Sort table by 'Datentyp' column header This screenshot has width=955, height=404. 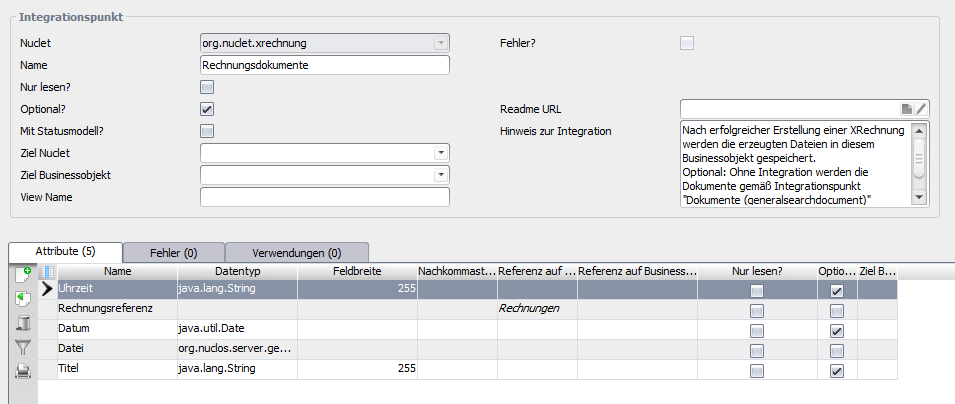[237, 271]
